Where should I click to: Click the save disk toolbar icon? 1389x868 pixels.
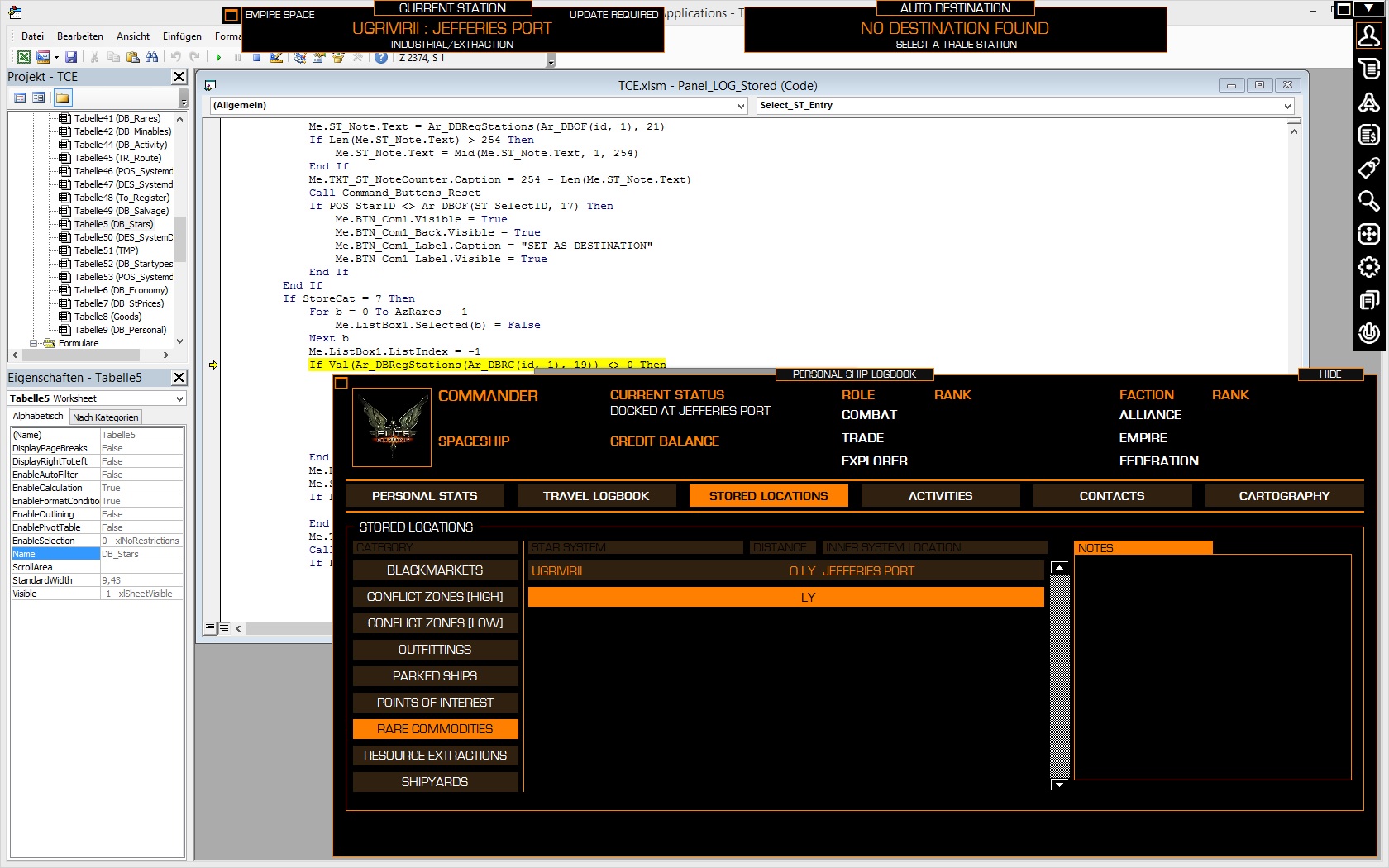tap(71, 57)
